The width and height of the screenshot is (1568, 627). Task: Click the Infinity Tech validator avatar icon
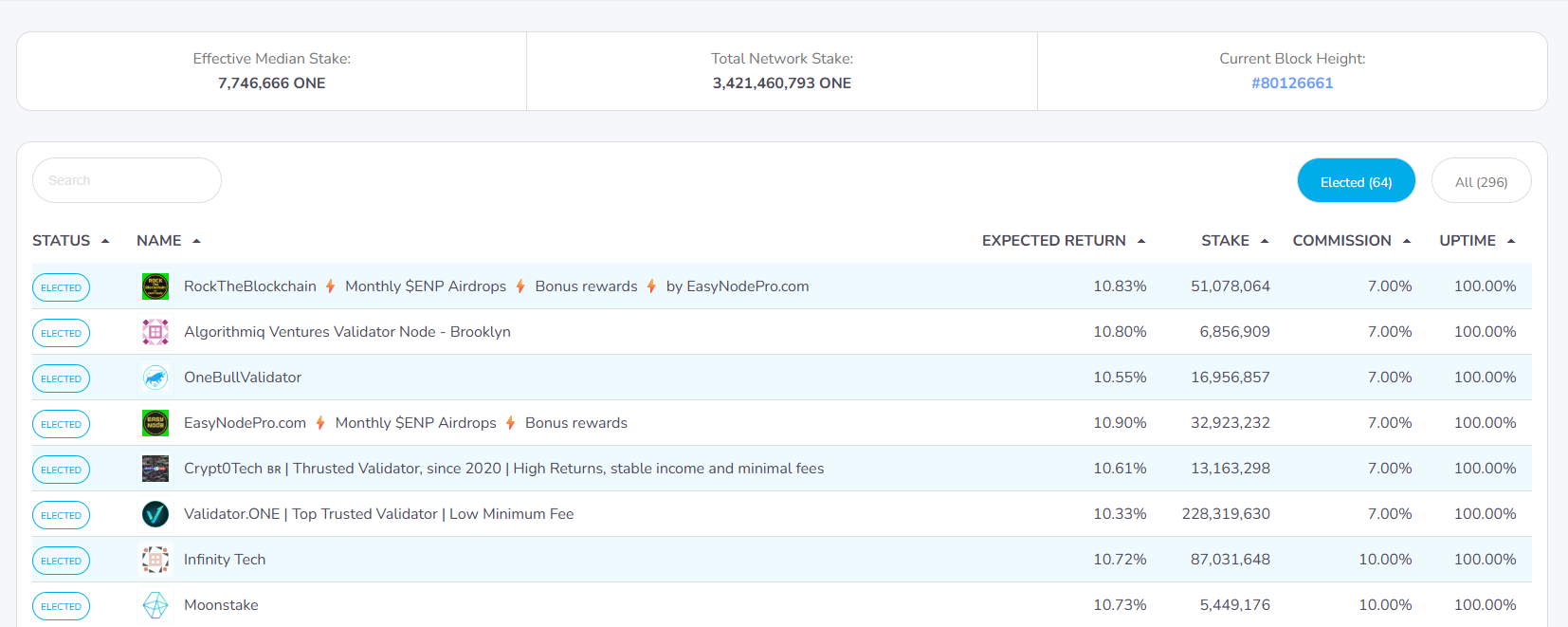pyautogui.click(x=155, y=560)
